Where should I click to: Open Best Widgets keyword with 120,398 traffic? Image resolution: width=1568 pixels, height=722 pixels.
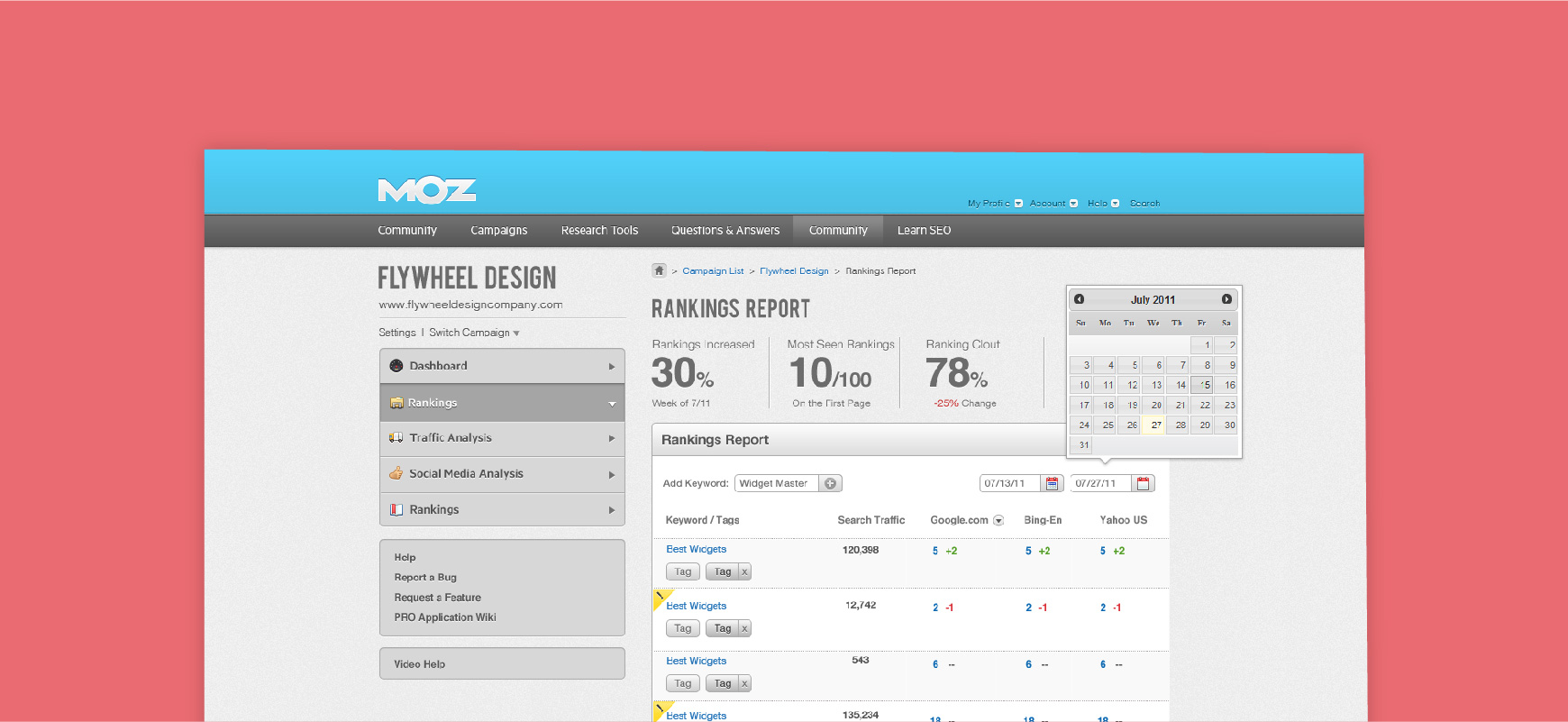pos(696,550)
